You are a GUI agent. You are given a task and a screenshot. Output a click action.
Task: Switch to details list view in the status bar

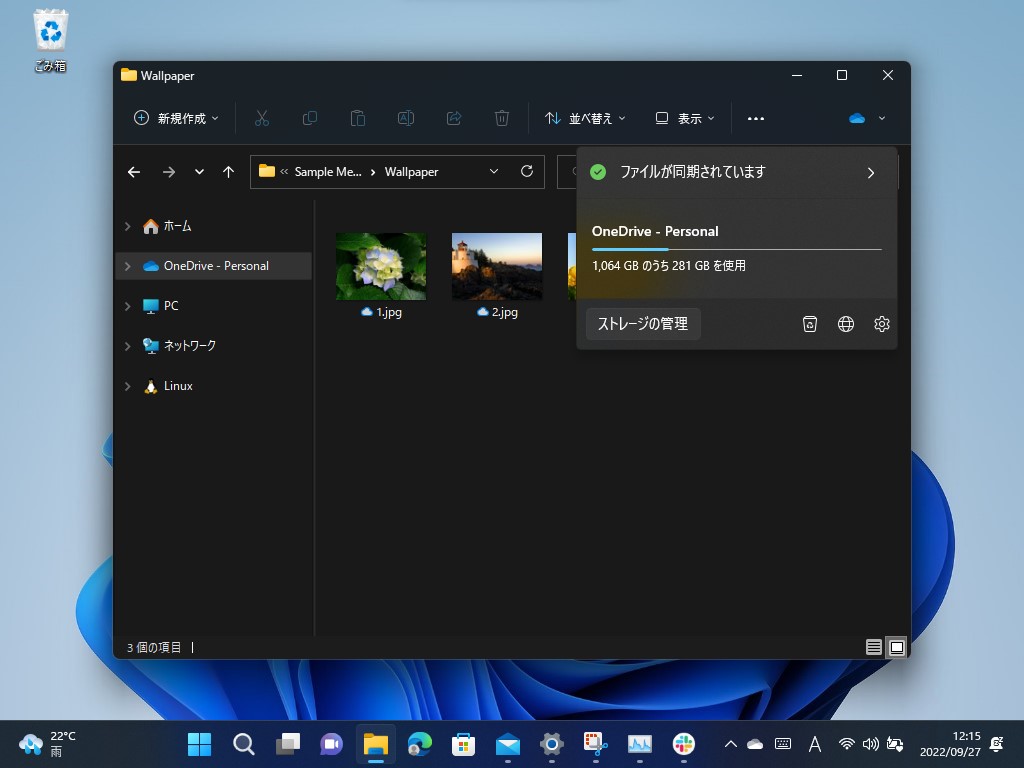point(874,647)
